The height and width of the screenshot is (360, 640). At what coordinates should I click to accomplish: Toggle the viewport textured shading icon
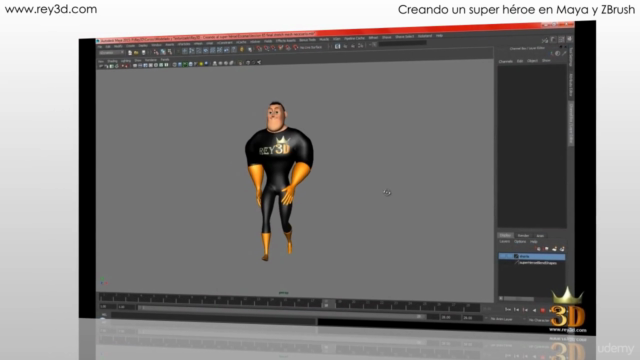(x=196, y=64)
